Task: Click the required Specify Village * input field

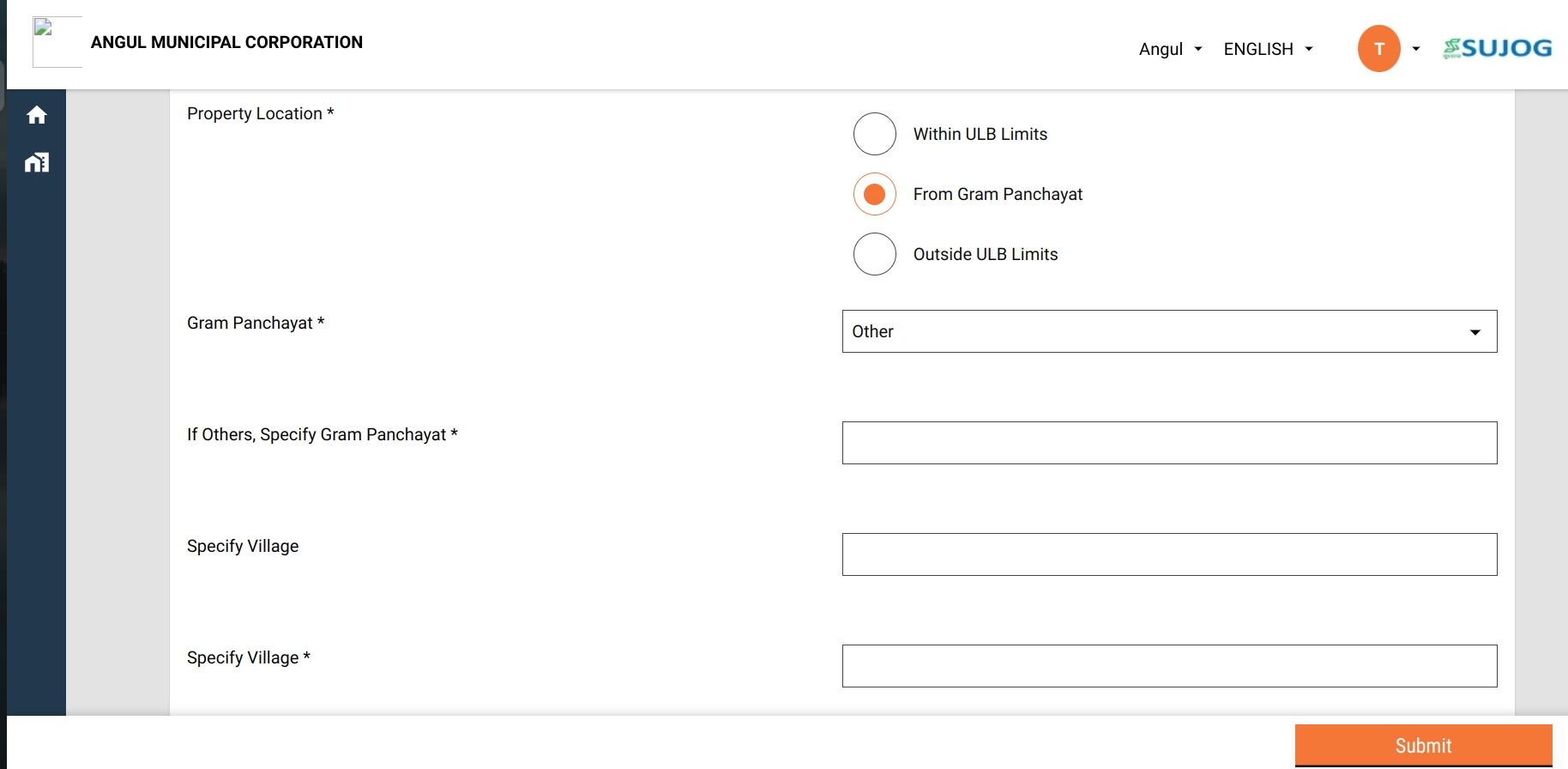Action: pos(1169,666)
